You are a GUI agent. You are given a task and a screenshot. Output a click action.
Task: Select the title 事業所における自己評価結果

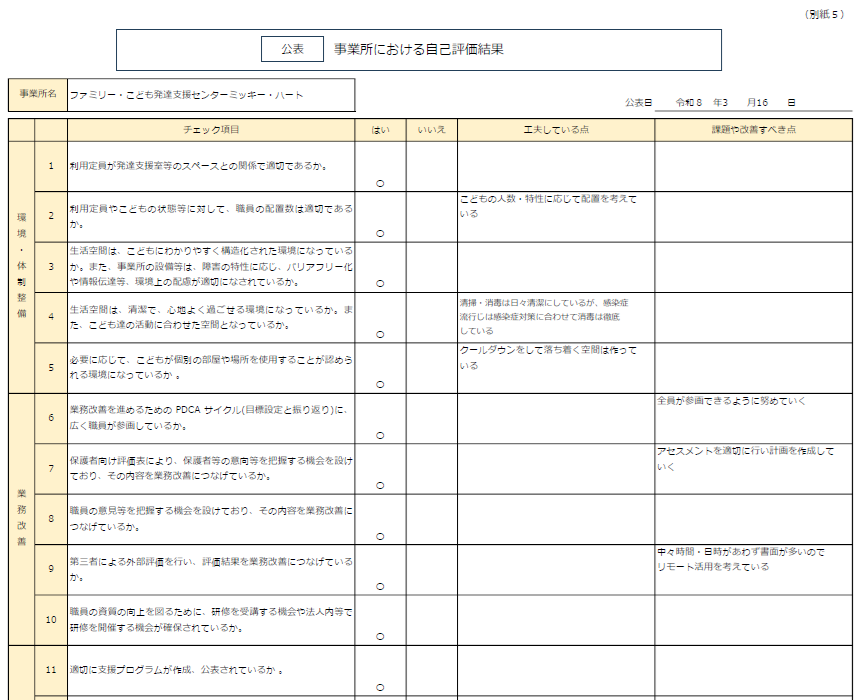418,49
